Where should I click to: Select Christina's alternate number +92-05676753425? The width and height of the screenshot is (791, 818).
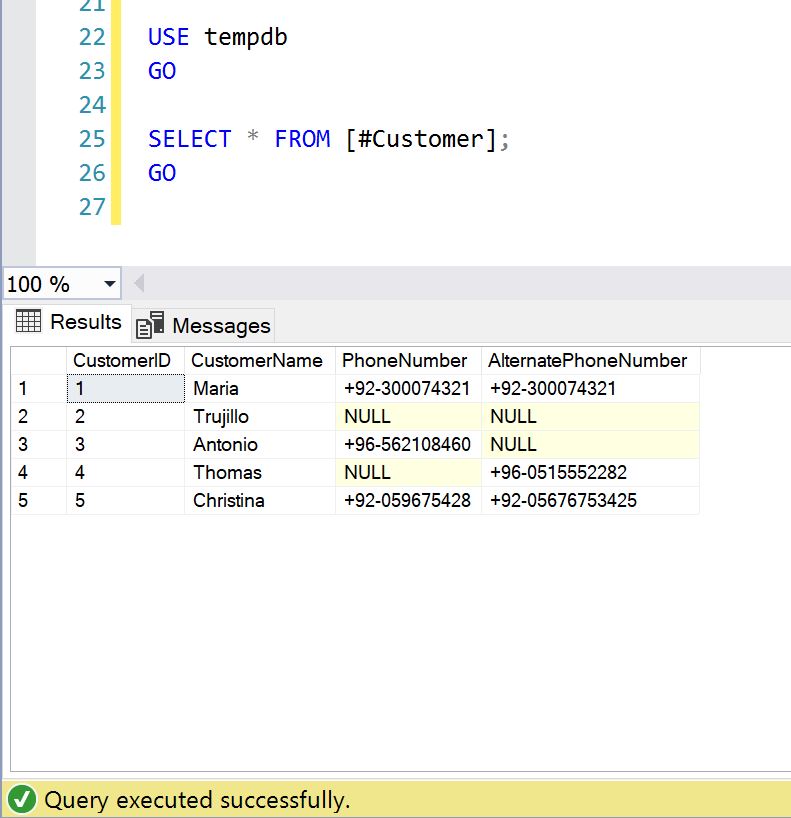pos(563,500)
